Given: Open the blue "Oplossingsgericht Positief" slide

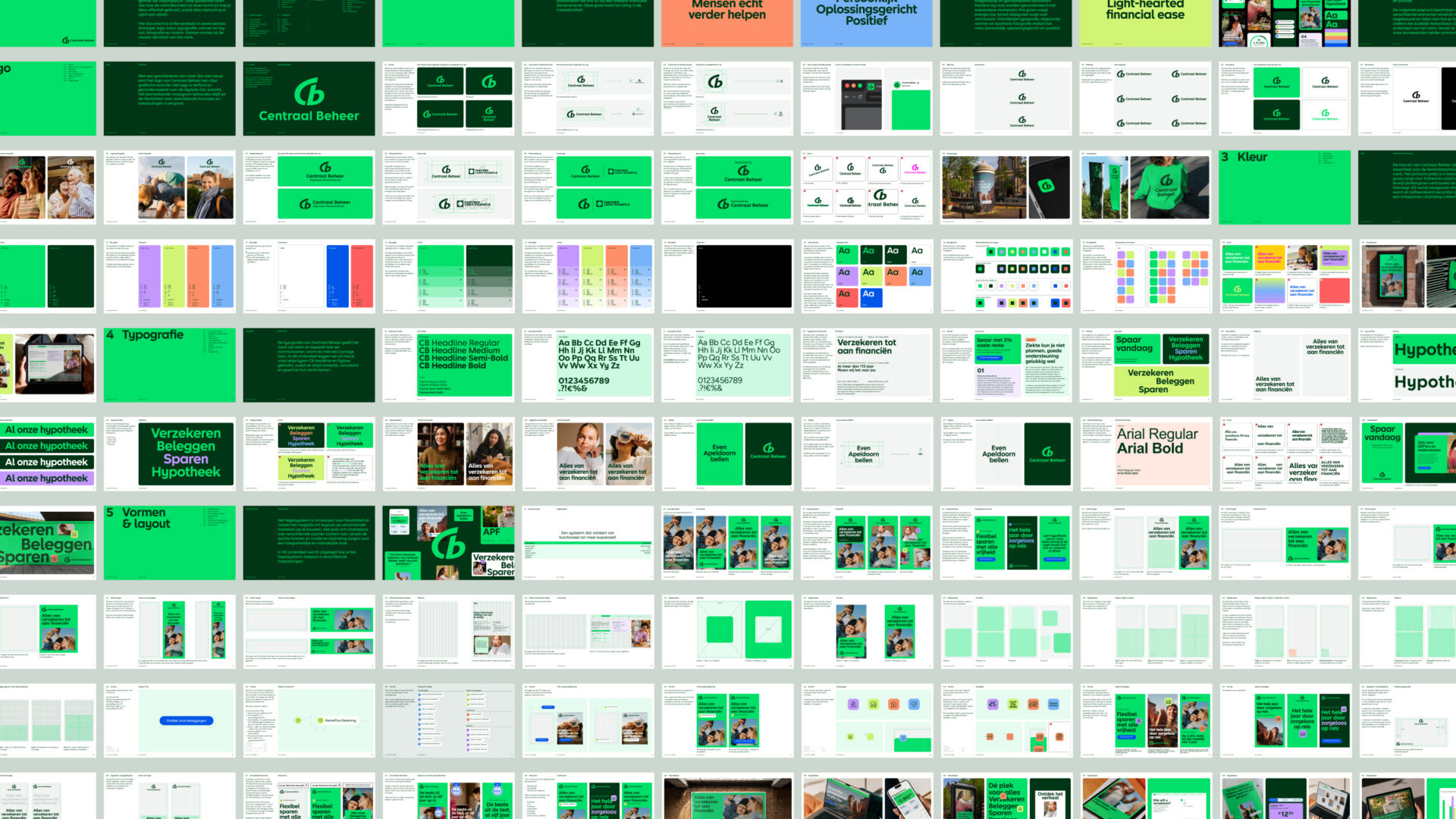Looking at the screenshot, I should point(867,24).
